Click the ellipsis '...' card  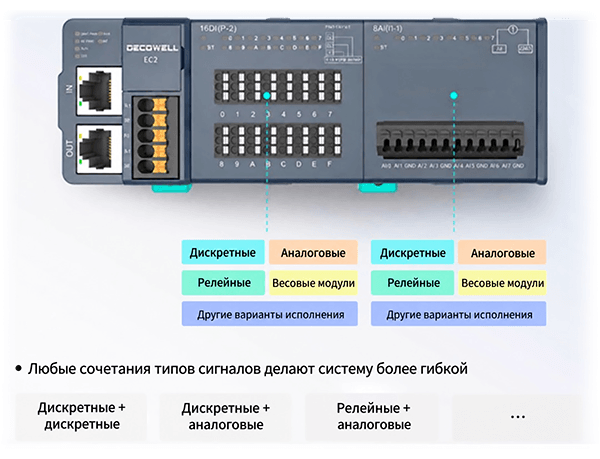pyautogui.click(x=517, y=417)
